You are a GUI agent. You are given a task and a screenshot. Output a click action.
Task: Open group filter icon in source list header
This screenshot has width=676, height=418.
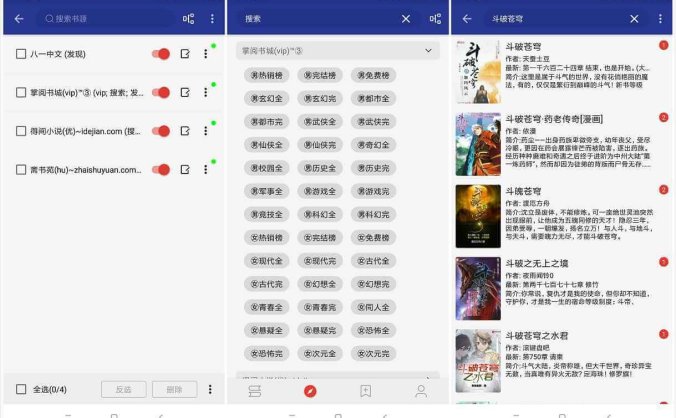click(x=188, y=19)
